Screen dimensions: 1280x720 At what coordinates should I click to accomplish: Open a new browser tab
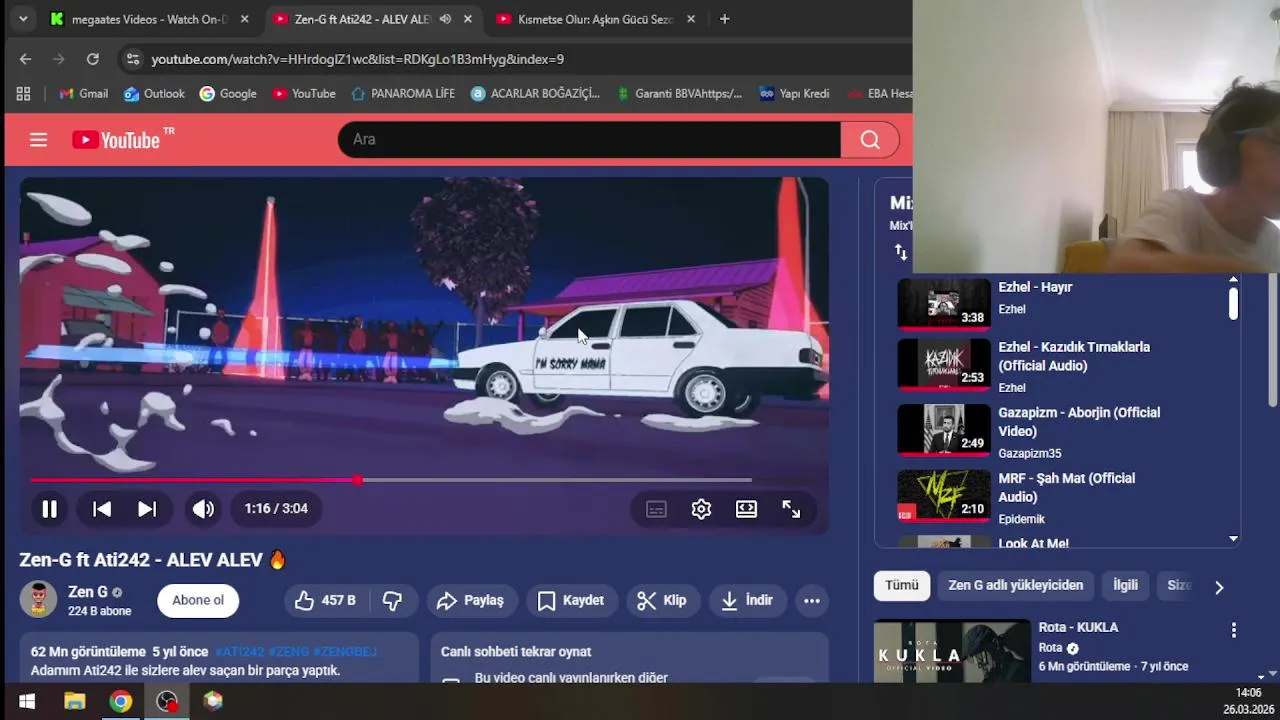click(724, 19)
